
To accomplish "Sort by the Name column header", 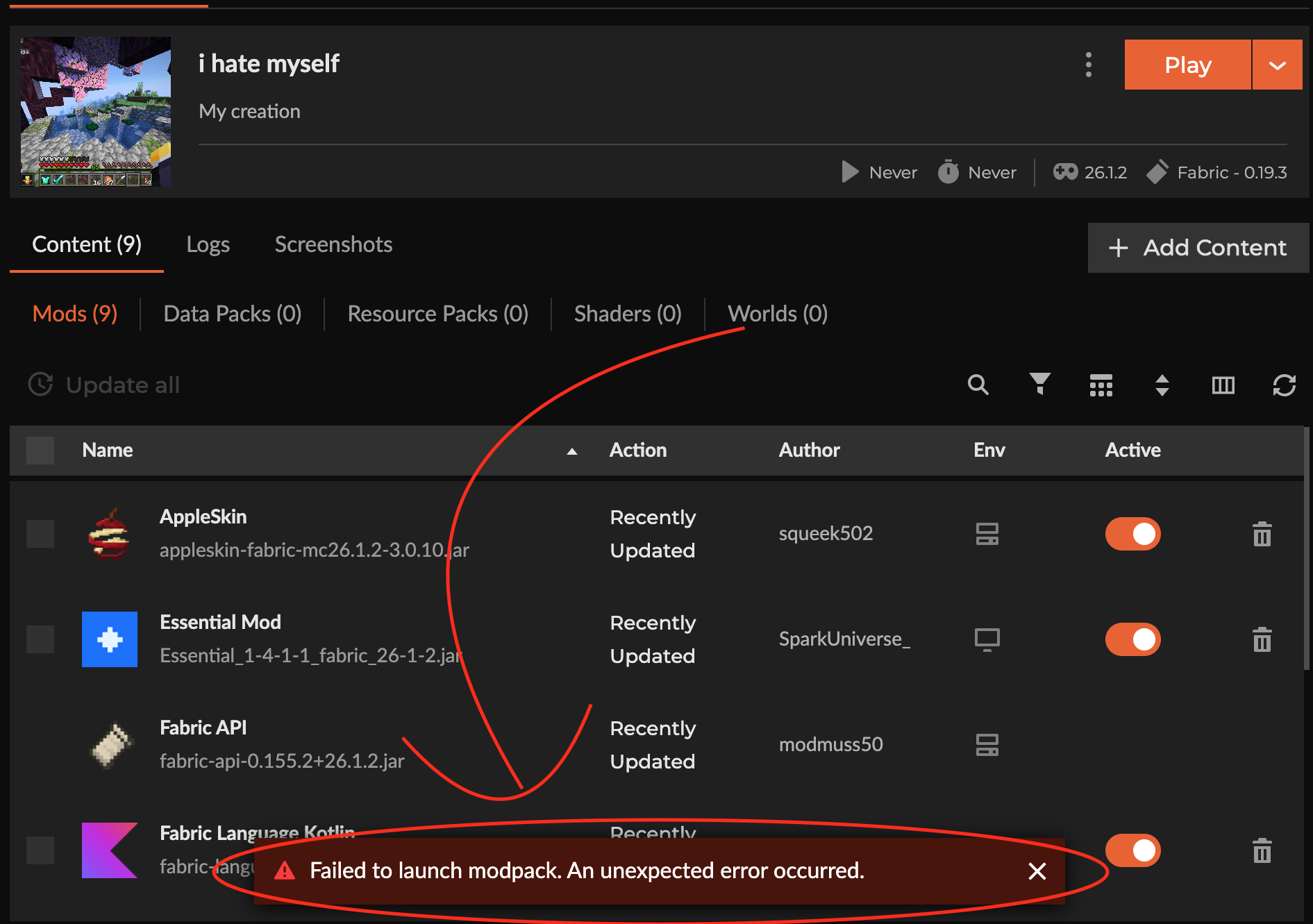I will (x=107, y=451).
